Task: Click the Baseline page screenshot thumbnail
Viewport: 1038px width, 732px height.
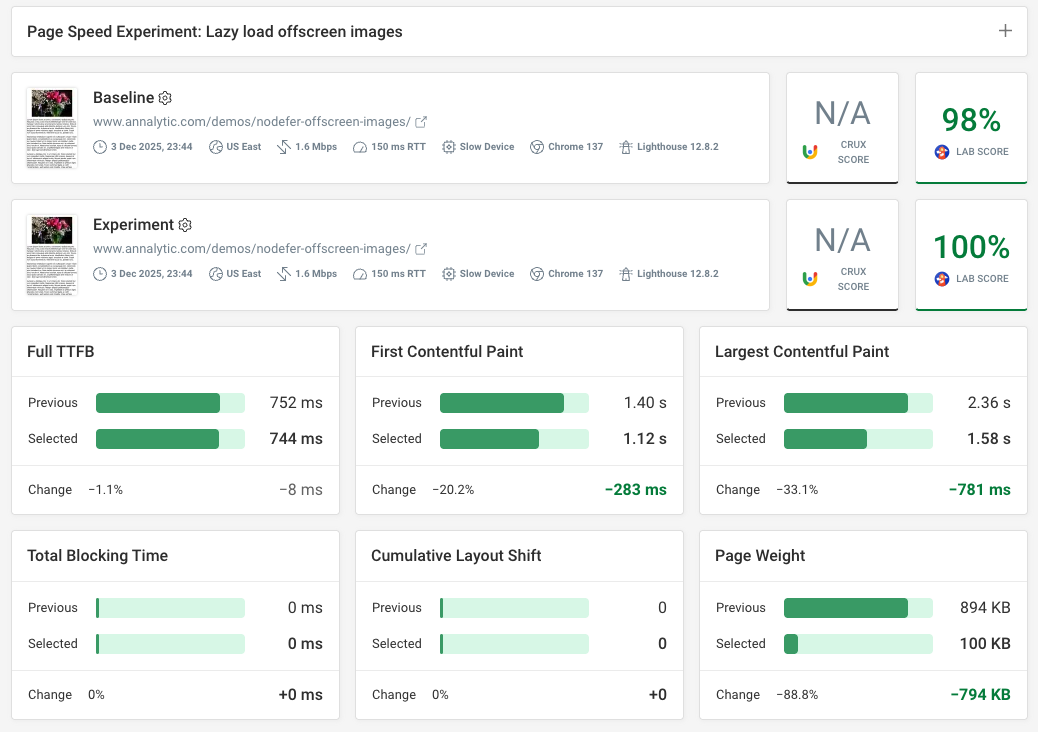Action: click(52, 127)
